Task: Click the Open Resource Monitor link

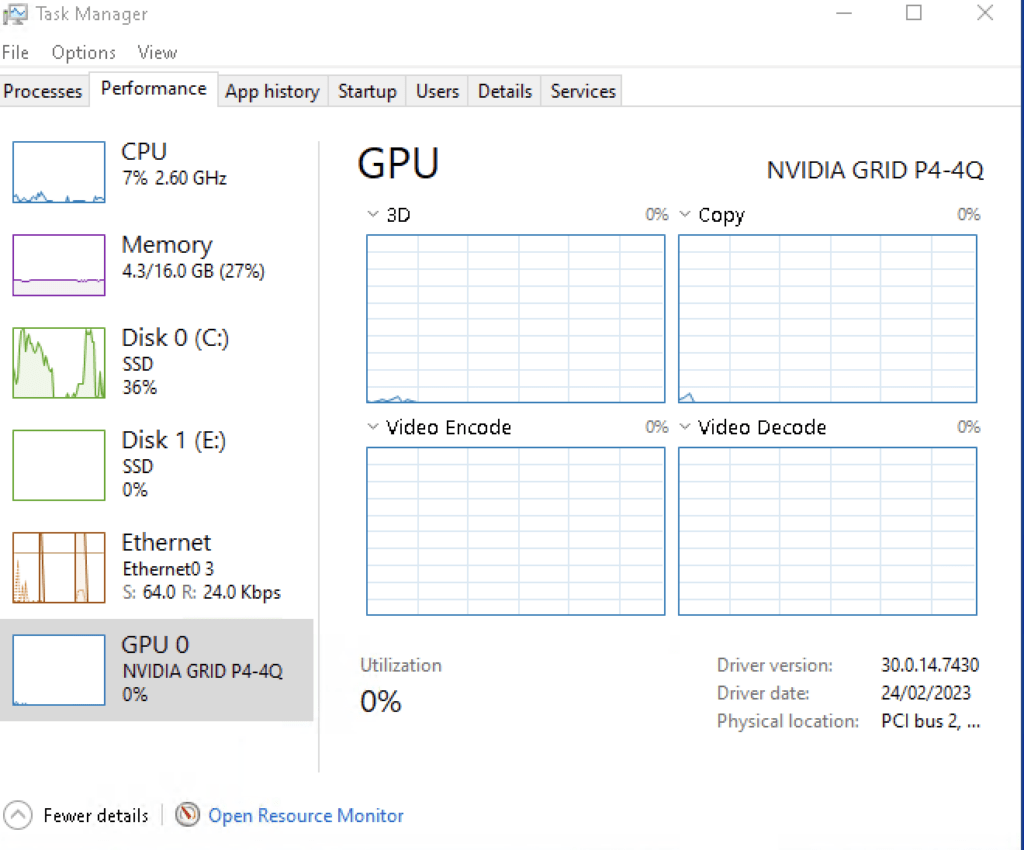Action: [306, 816]
